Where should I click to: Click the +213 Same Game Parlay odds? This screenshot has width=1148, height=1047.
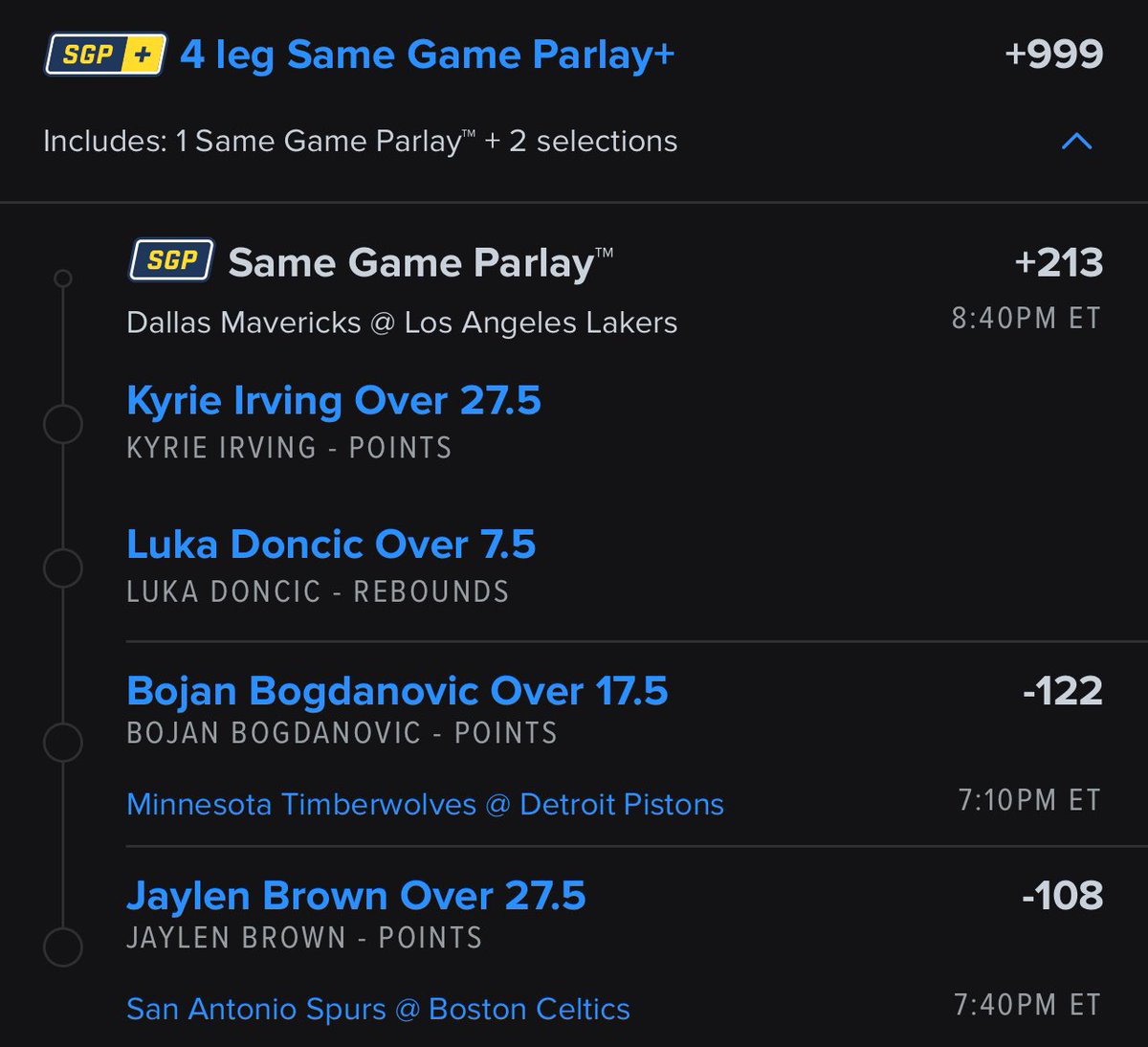coord(1059,262)
